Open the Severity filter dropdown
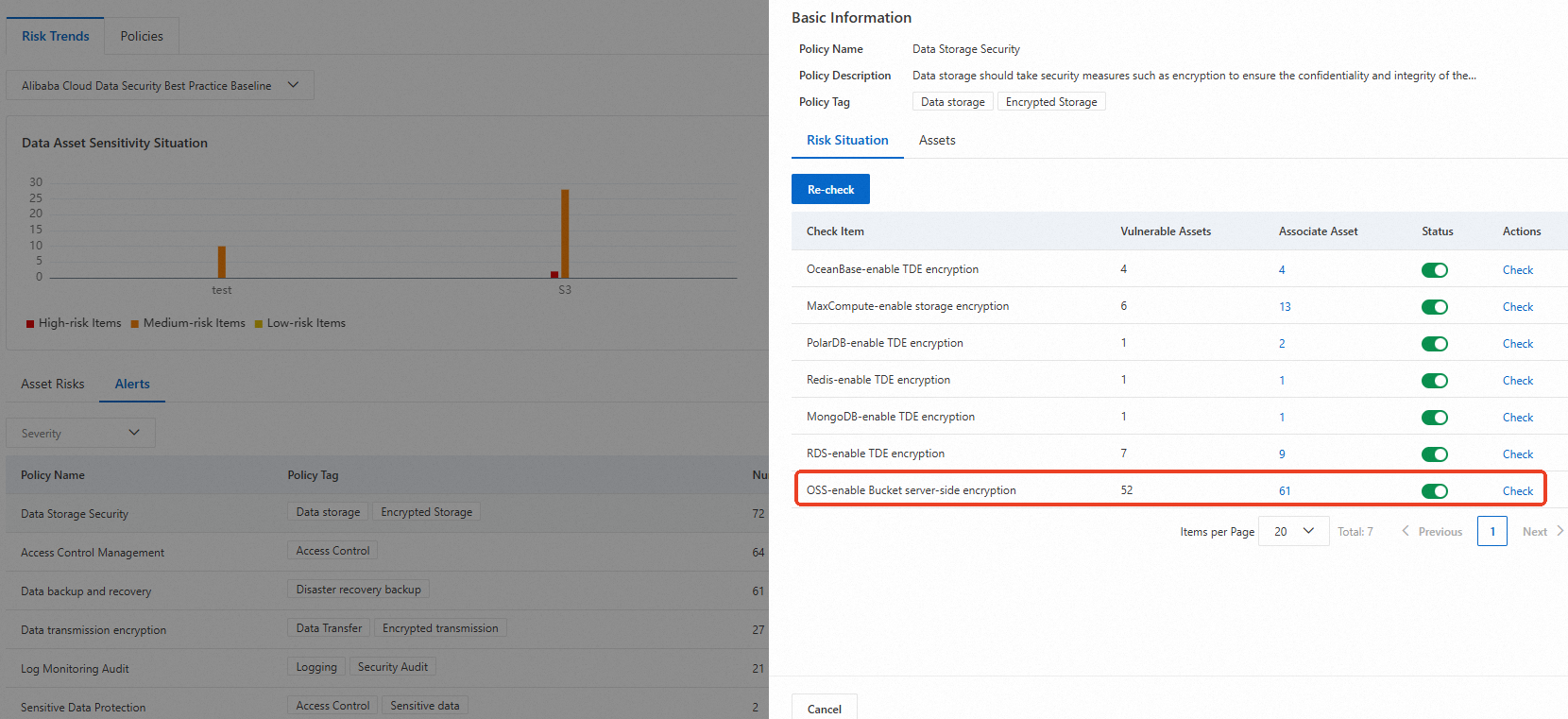Viewport: 1568px width, 719px height. coord(80,433)
